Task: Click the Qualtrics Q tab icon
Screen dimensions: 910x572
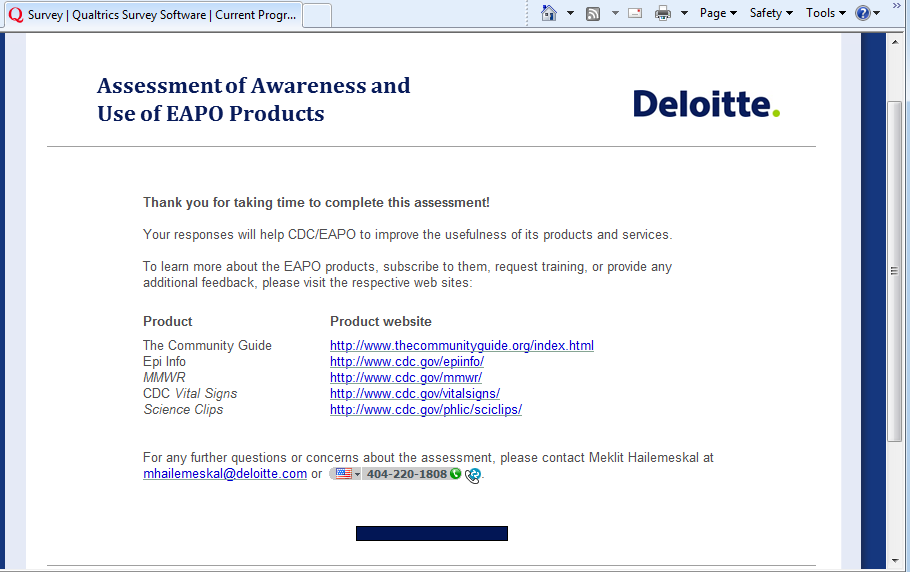Action: [x=16, y=15]
